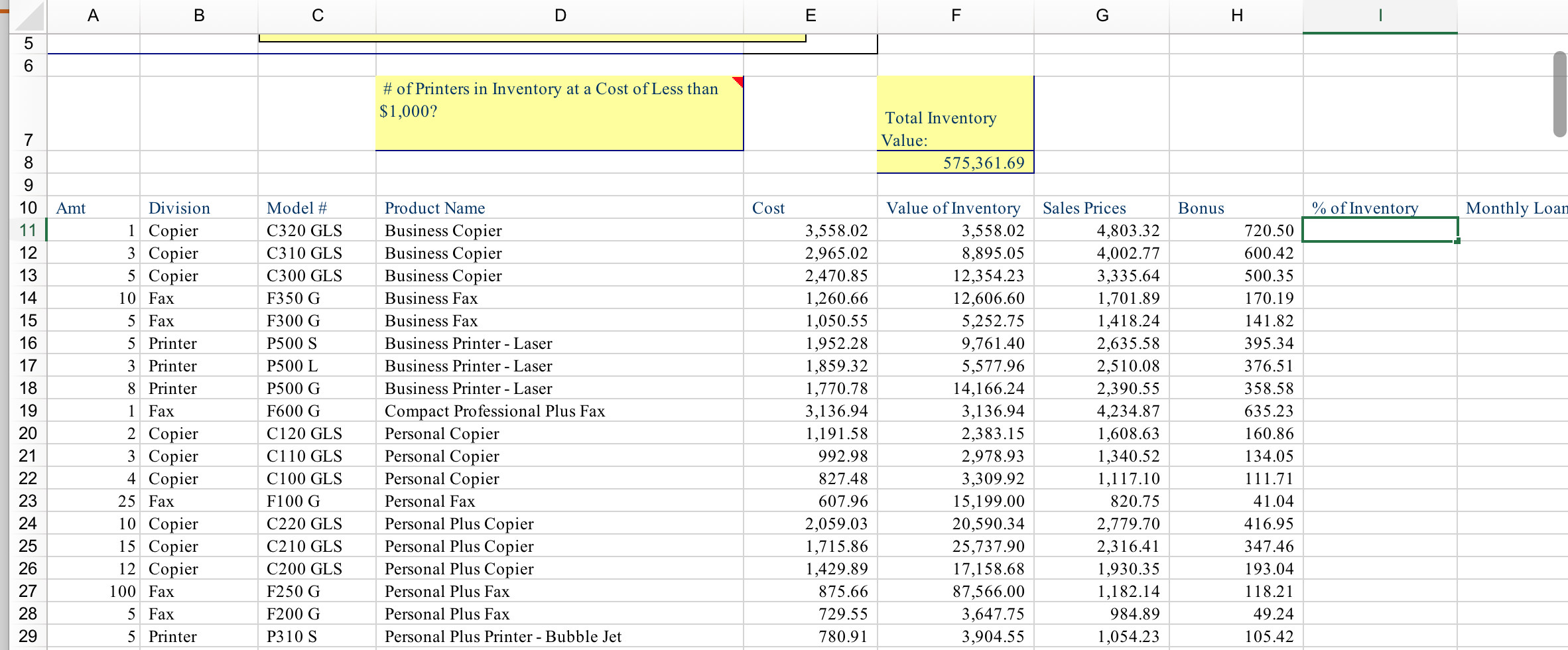Screen dimensions: 1568x650
Task: Click the red comment indicator on the yellow note
Action: coord(736,81)
